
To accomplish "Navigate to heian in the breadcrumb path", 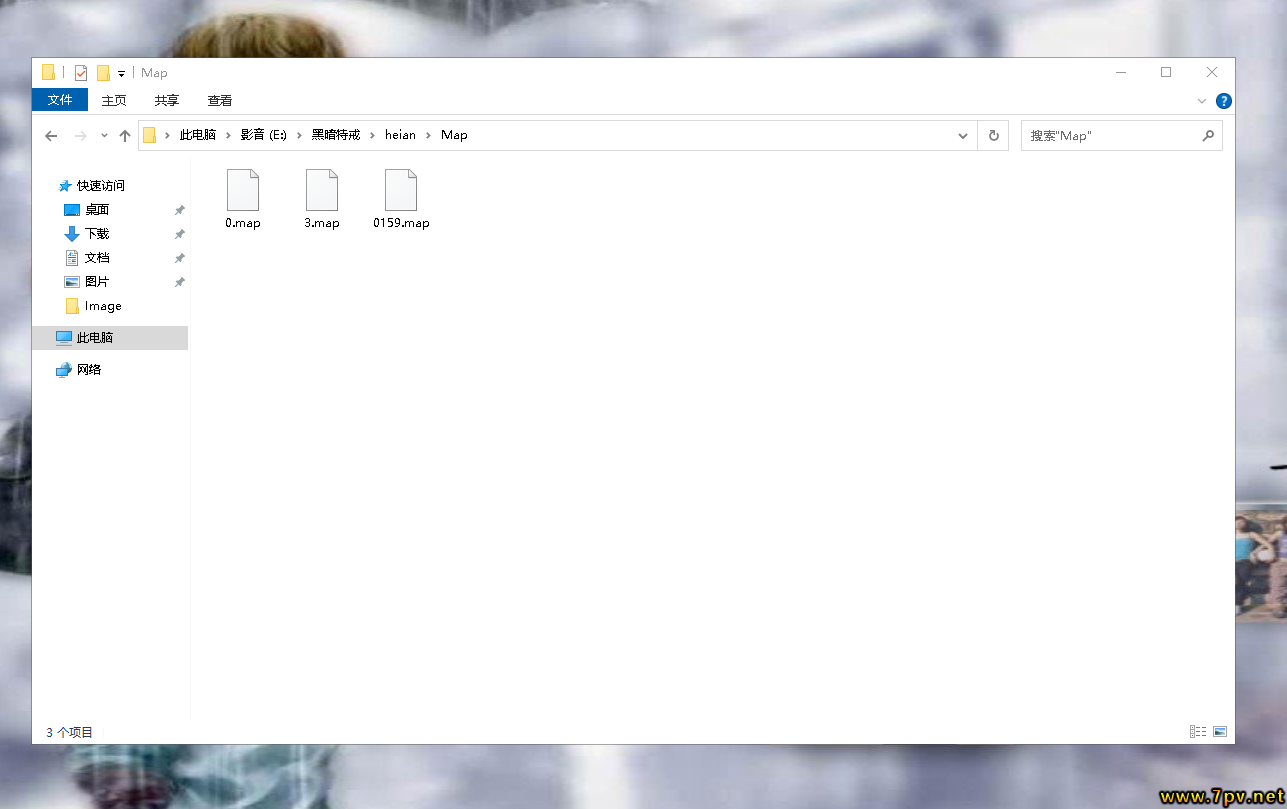I will pyautogui.click(x=400, y=135).
